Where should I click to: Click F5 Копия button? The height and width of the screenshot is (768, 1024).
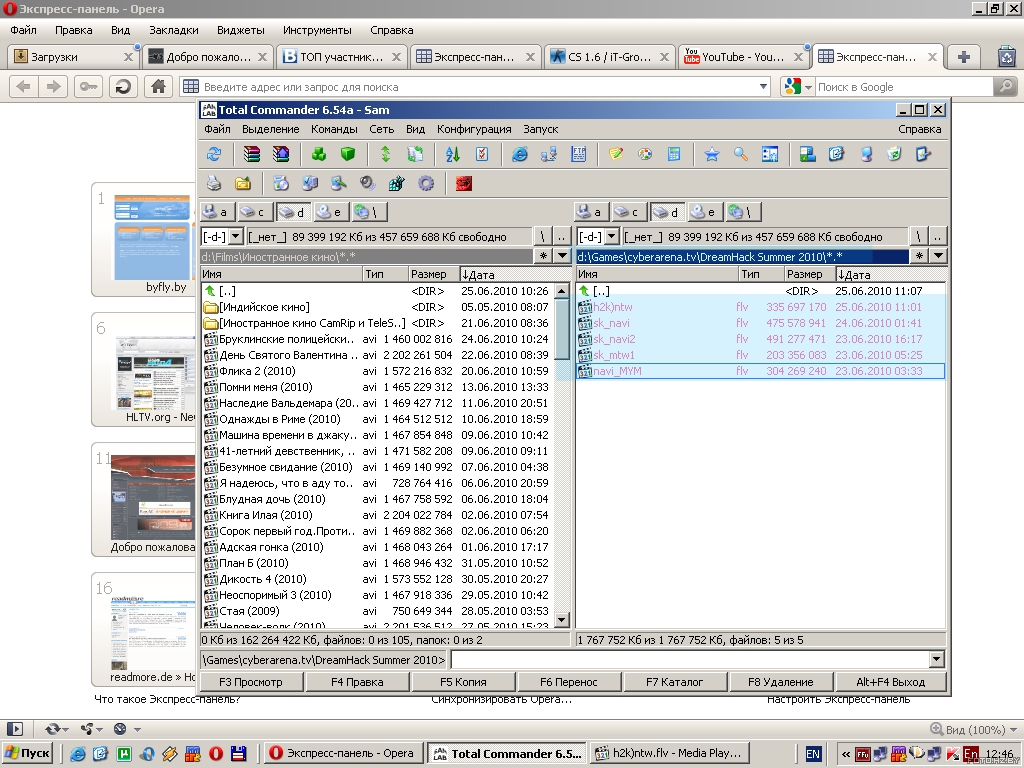(463, 682)
